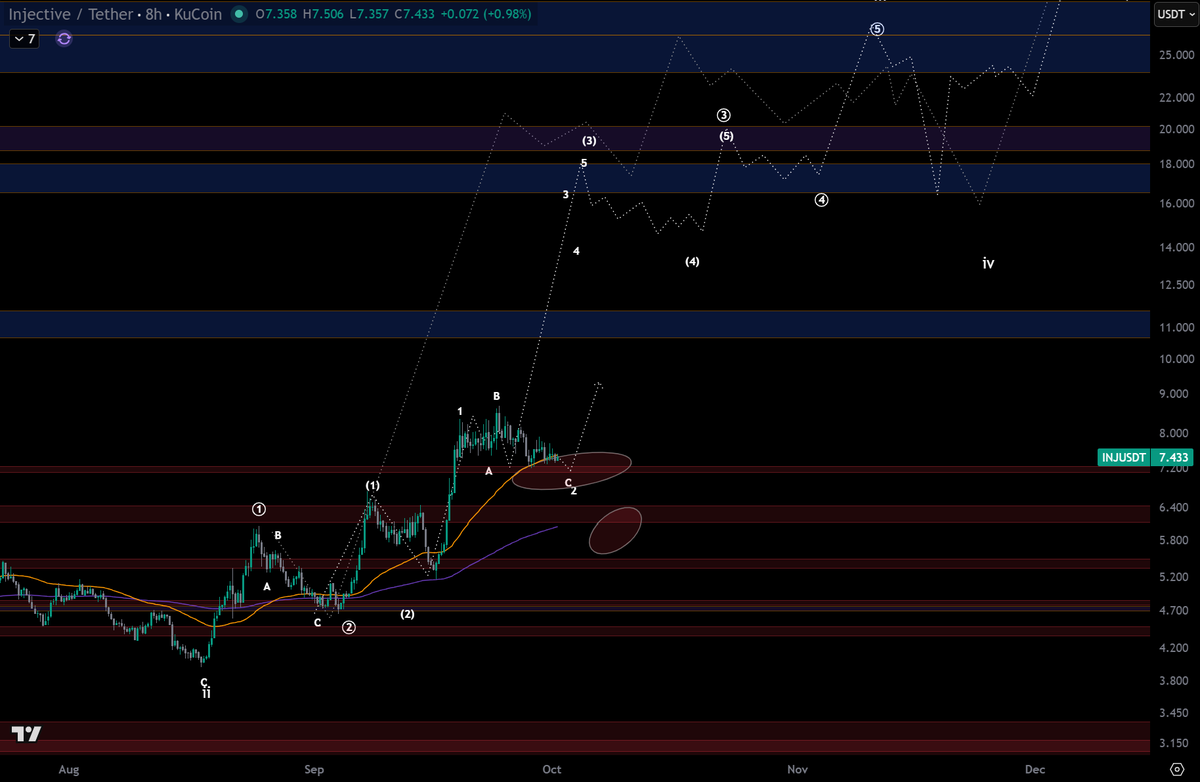Click the TradingView logo

27,734
